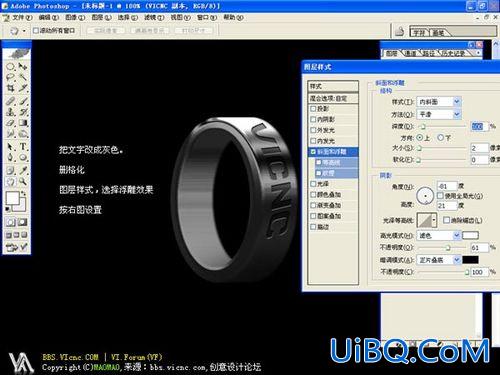This screenshot has width=500, height=375.
Task: Reset to default foreground/background colors icon
Action: click(x=7, y=209)
